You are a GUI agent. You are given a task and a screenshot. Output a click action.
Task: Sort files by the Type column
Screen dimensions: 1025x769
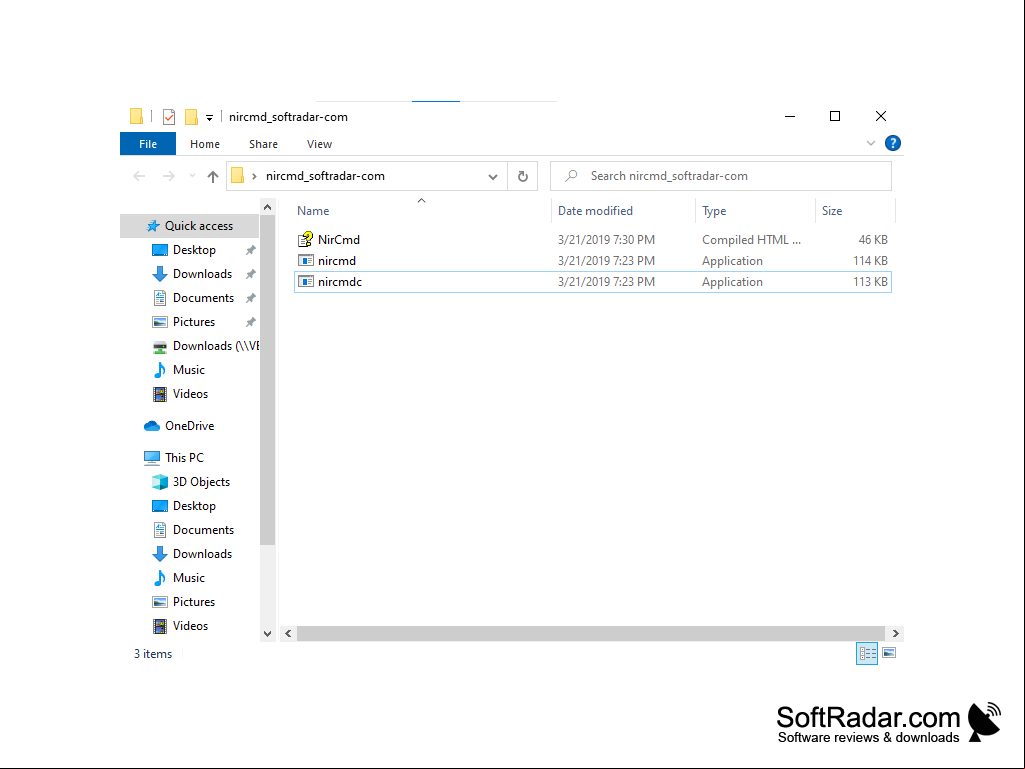[x=714, y=211]
